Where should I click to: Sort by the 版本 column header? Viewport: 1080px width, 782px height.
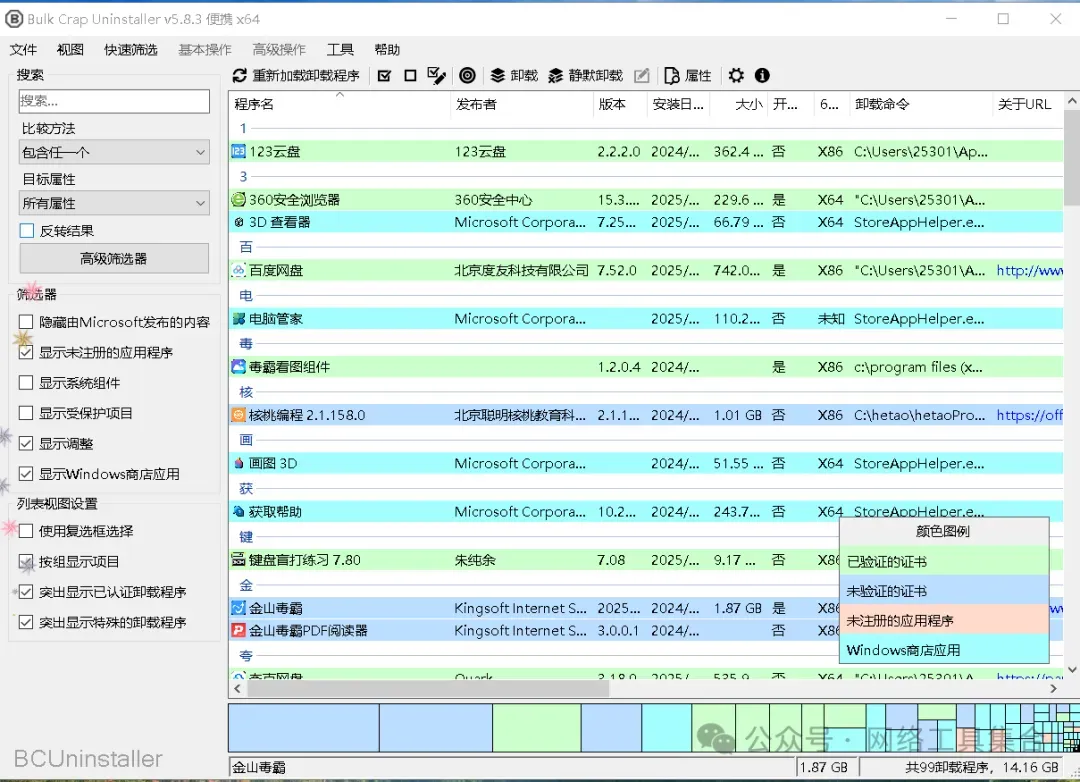click(x=620, y=104)
